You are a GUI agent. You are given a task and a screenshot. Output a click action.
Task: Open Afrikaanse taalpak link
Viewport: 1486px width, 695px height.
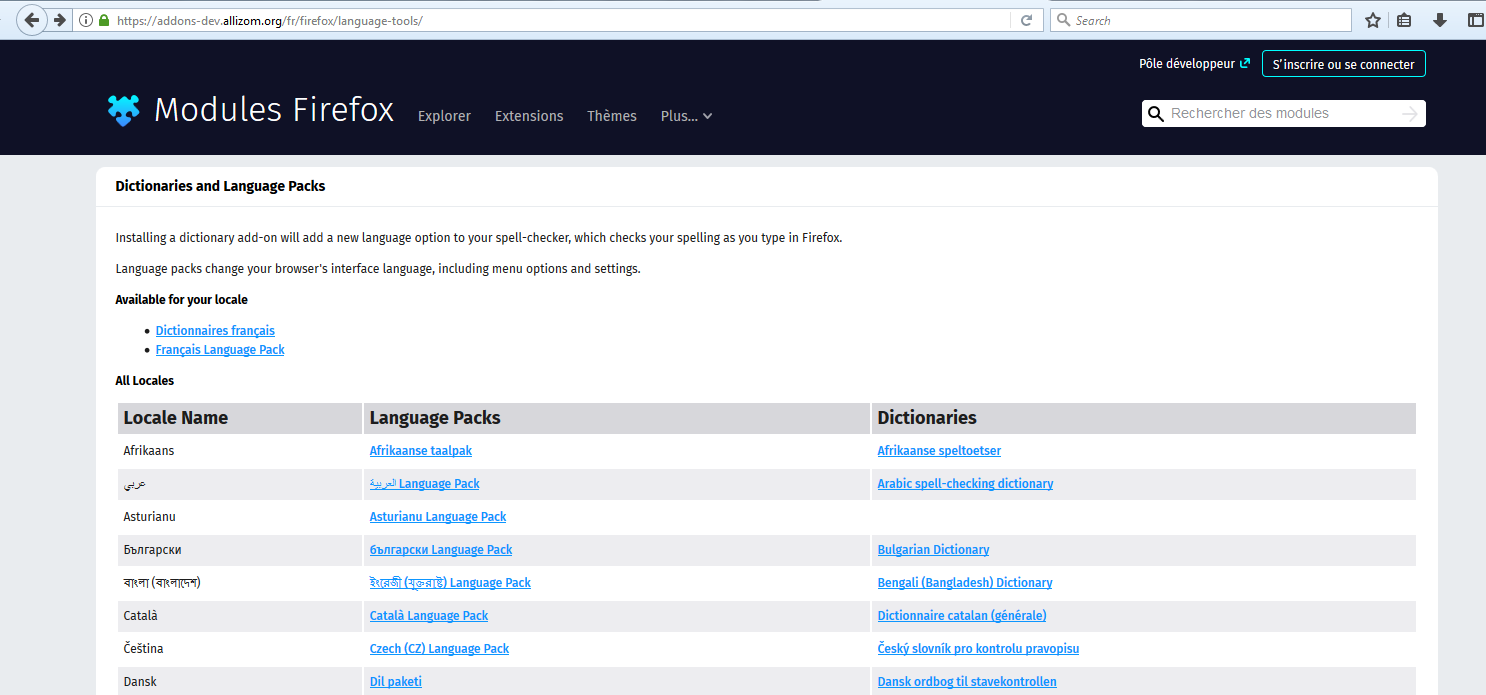[x=421, y=450]
